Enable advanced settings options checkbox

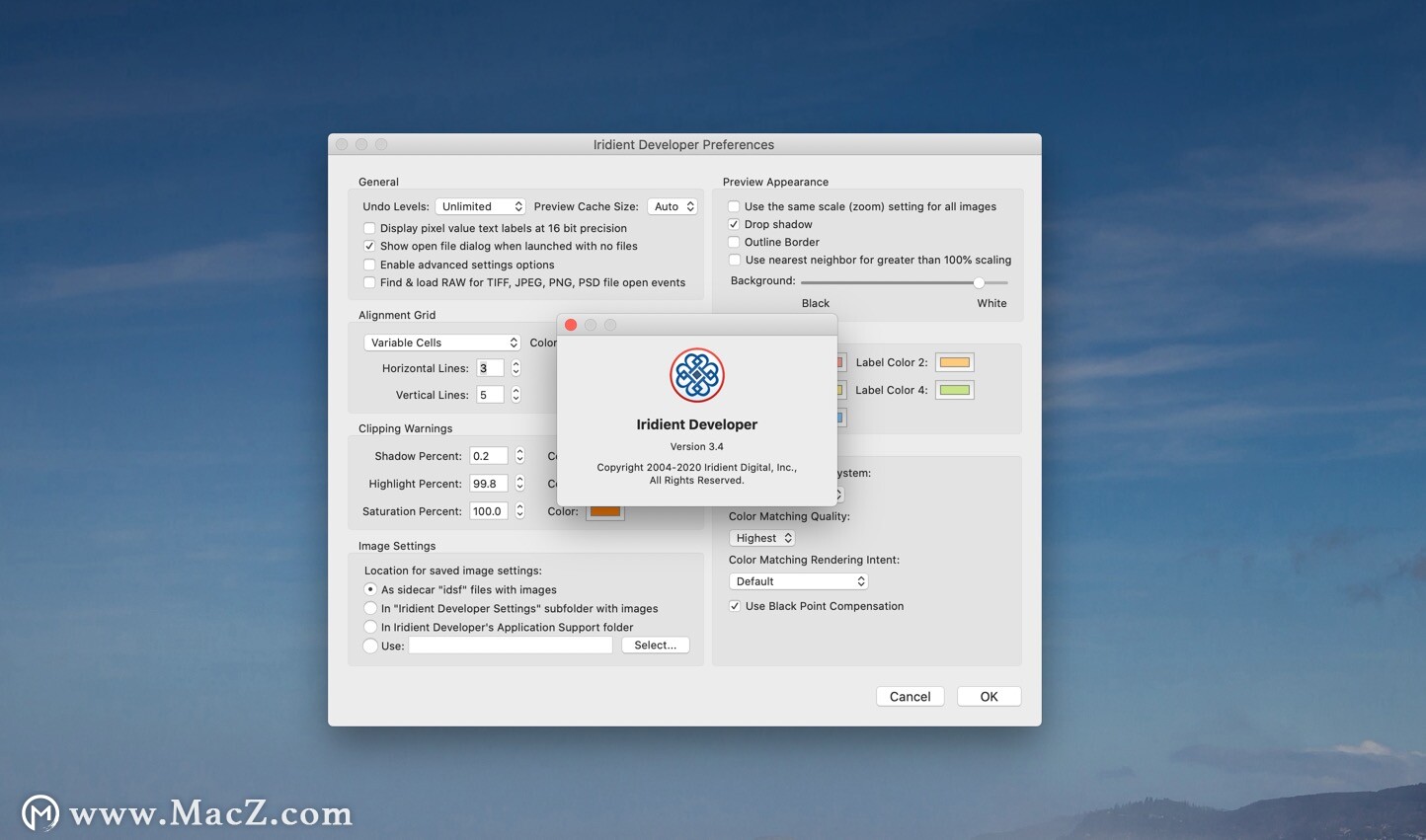tap(369, 265)
